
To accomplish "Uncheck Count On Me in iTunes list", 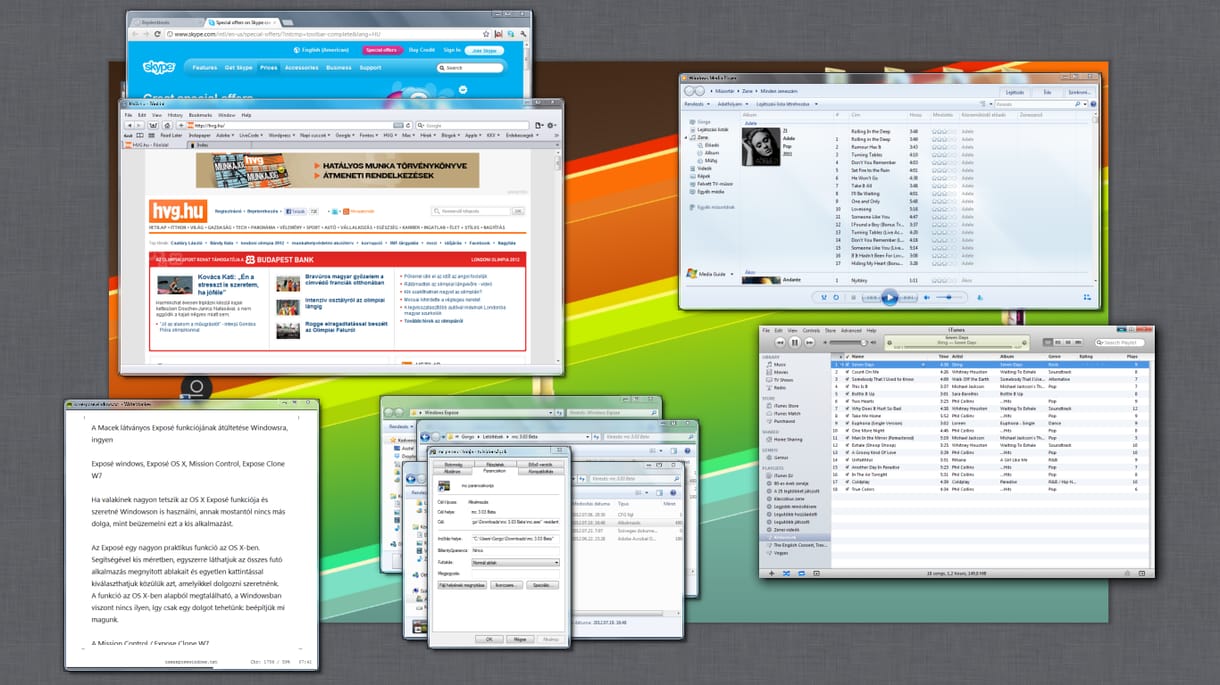I will coord(847,372).
